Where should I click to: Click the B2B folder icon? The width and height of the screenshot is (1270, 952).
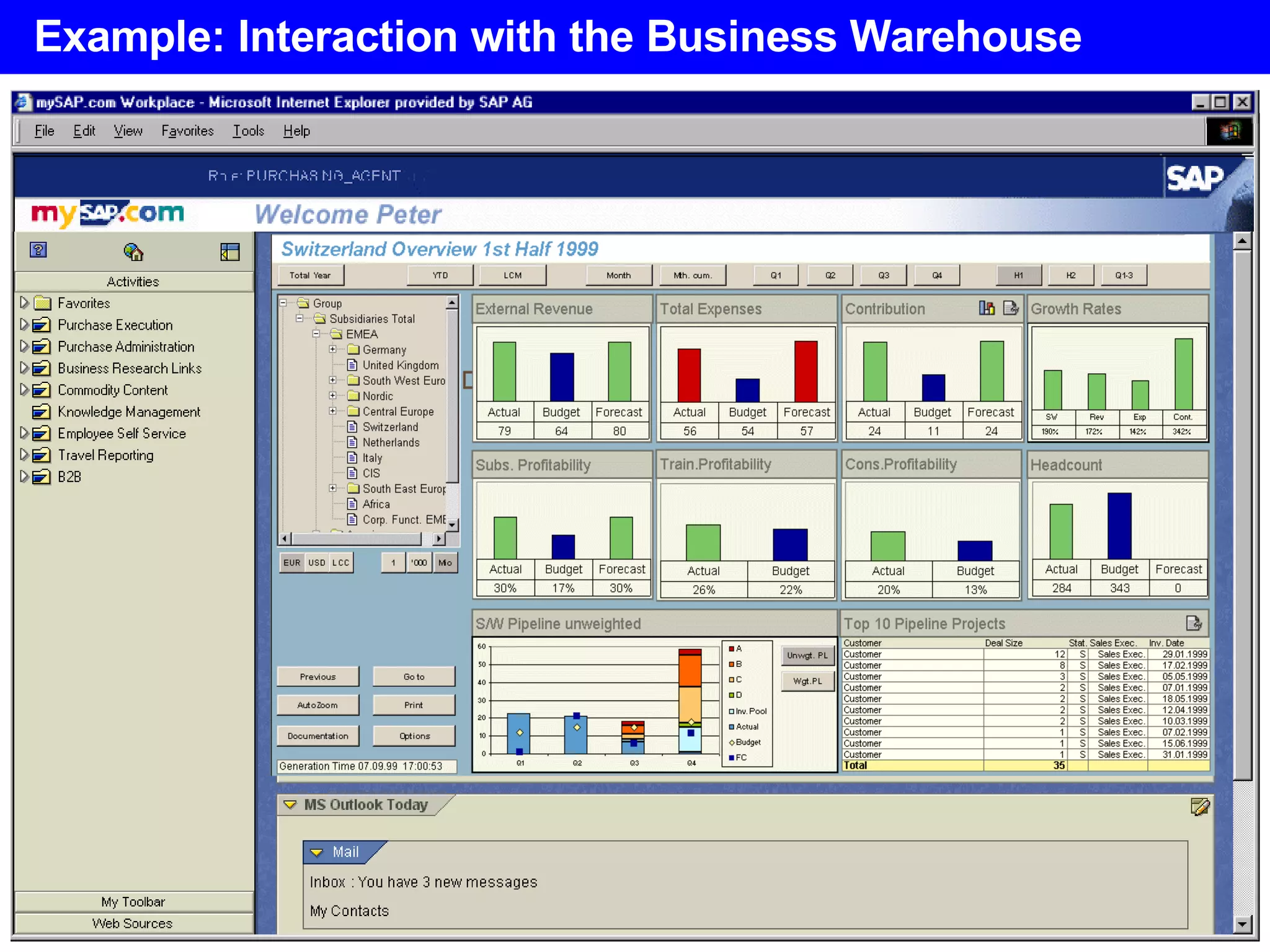tap(41, 477)
